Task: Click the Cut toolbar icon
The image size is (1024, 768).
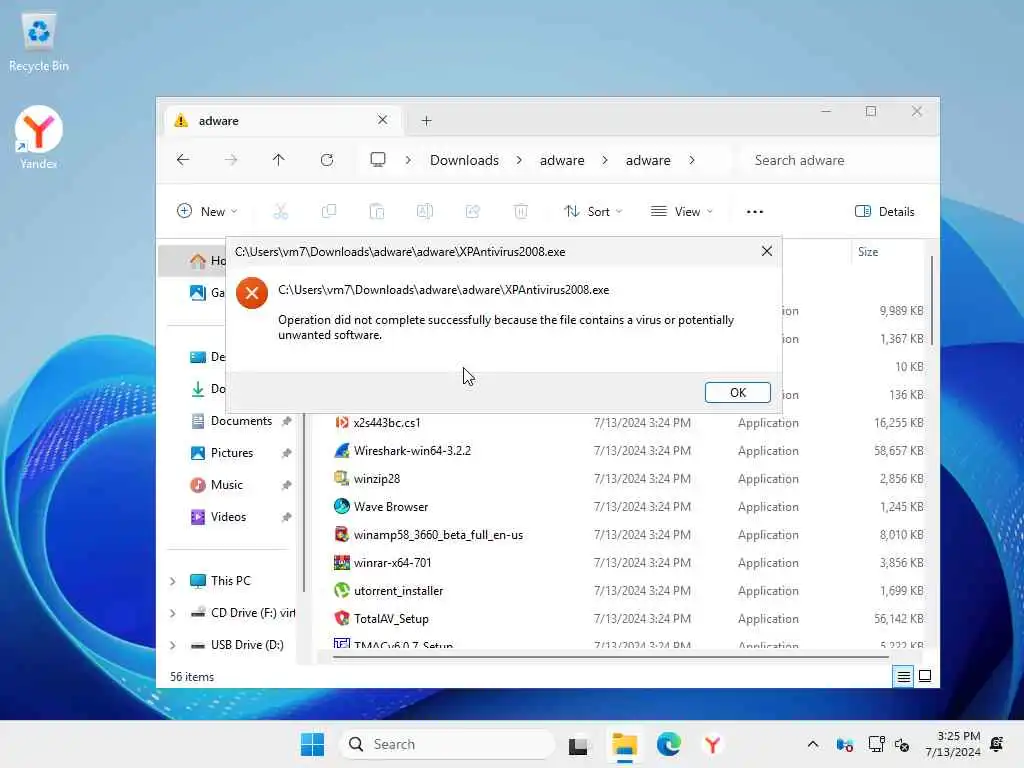Action: pos(281,211)
